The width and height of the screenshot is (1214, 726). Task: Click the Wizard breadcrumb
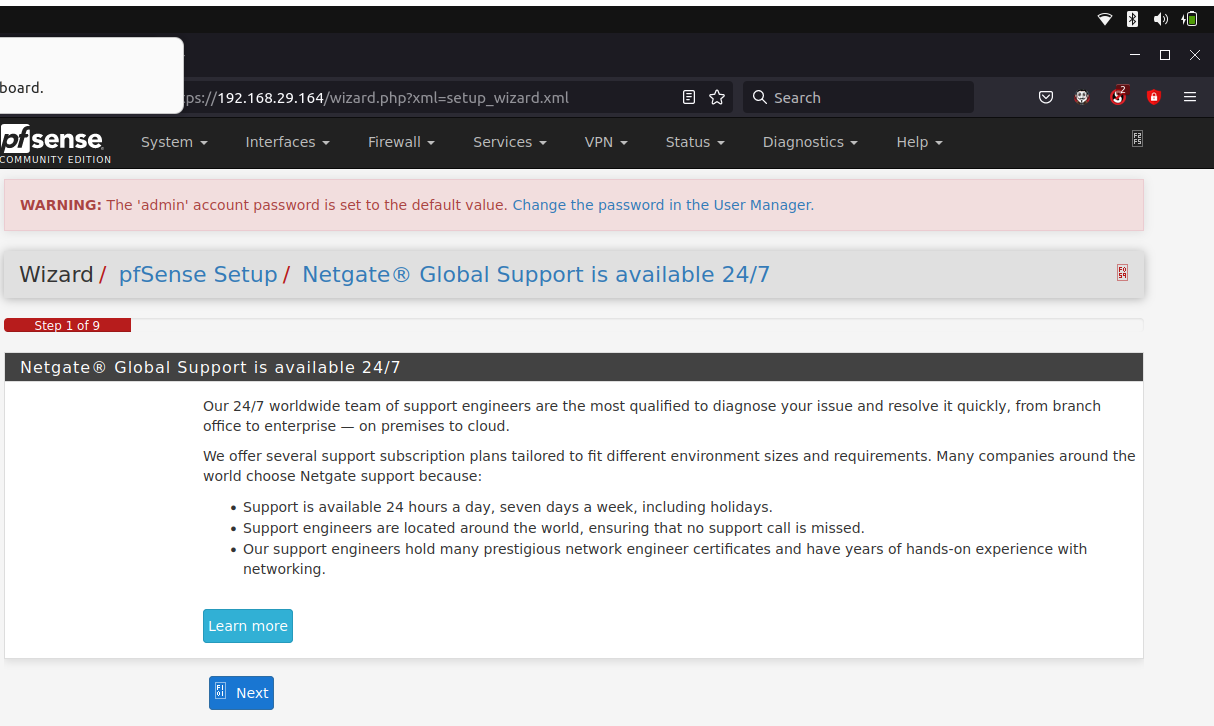tap(56, 274)
